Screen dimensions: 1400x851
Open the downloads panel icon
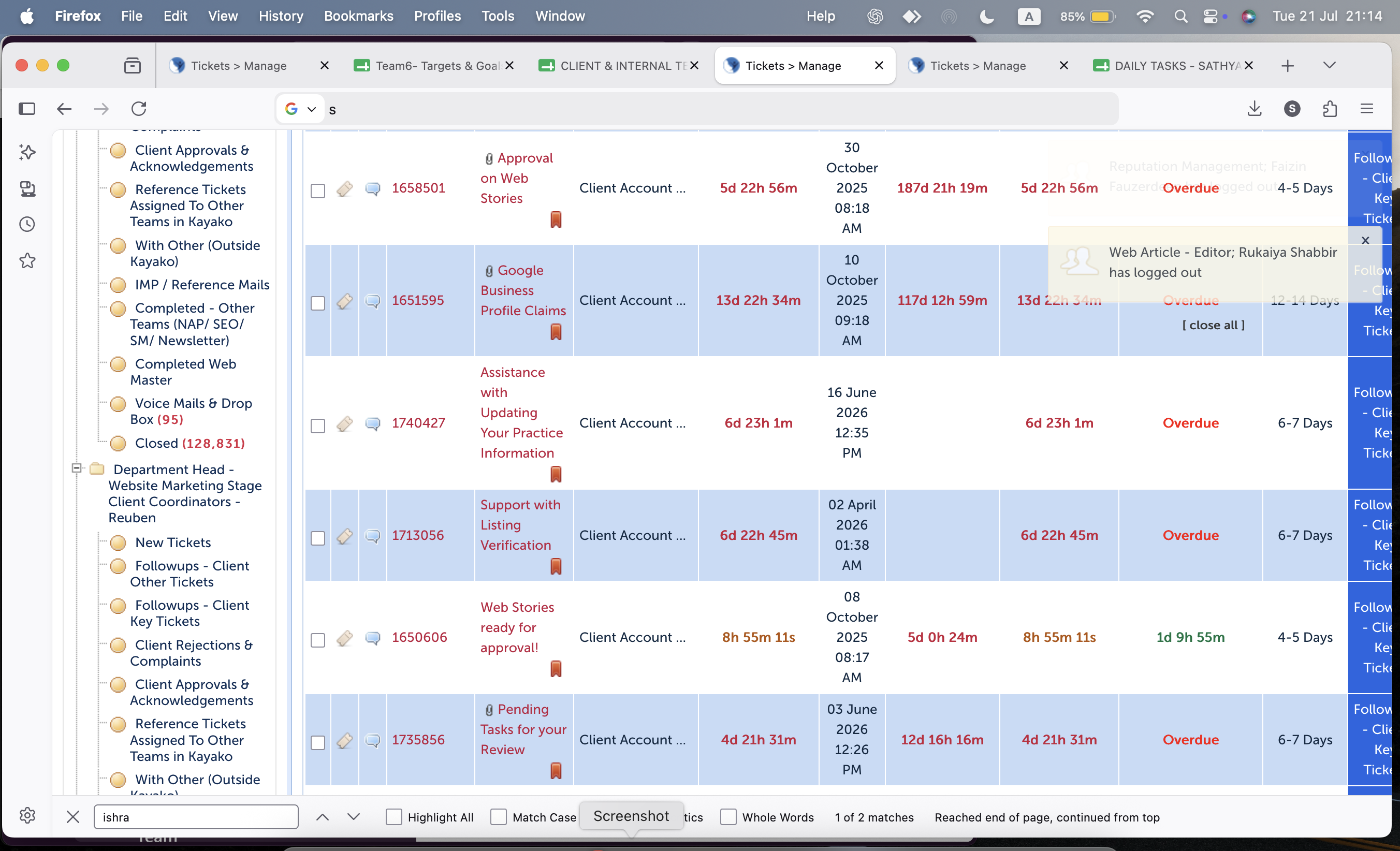tap(1255, 109)
